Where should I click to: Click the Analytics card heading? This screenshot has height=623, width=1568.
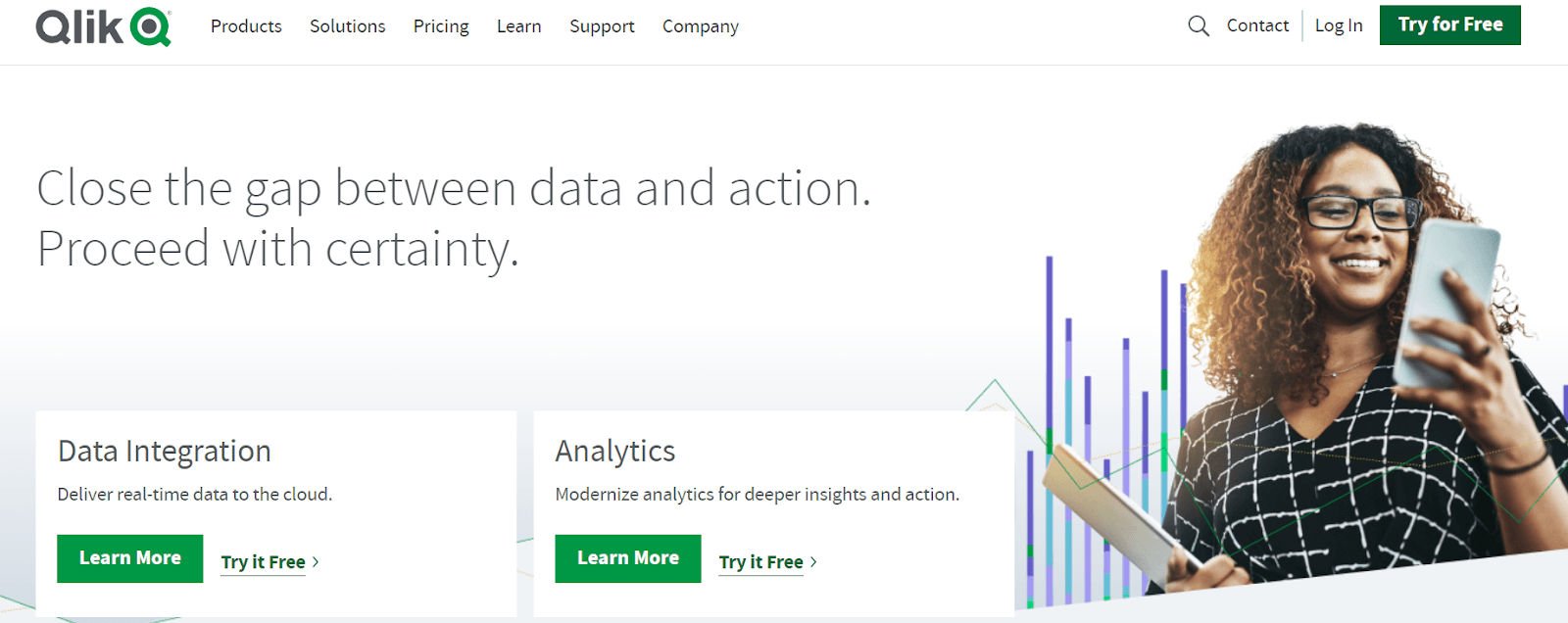(614, 451)
